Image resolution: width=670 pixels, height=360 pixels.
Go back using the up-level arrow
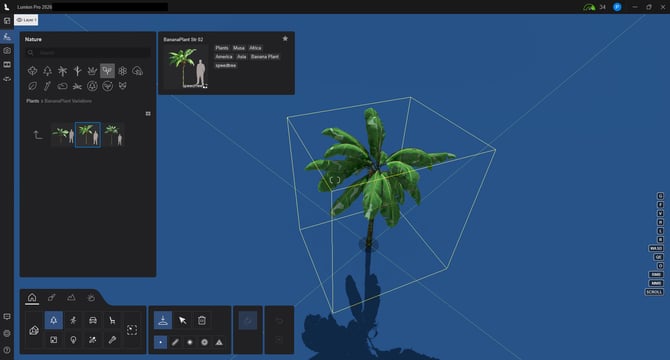pyautogui.click(x=38, y=135)
